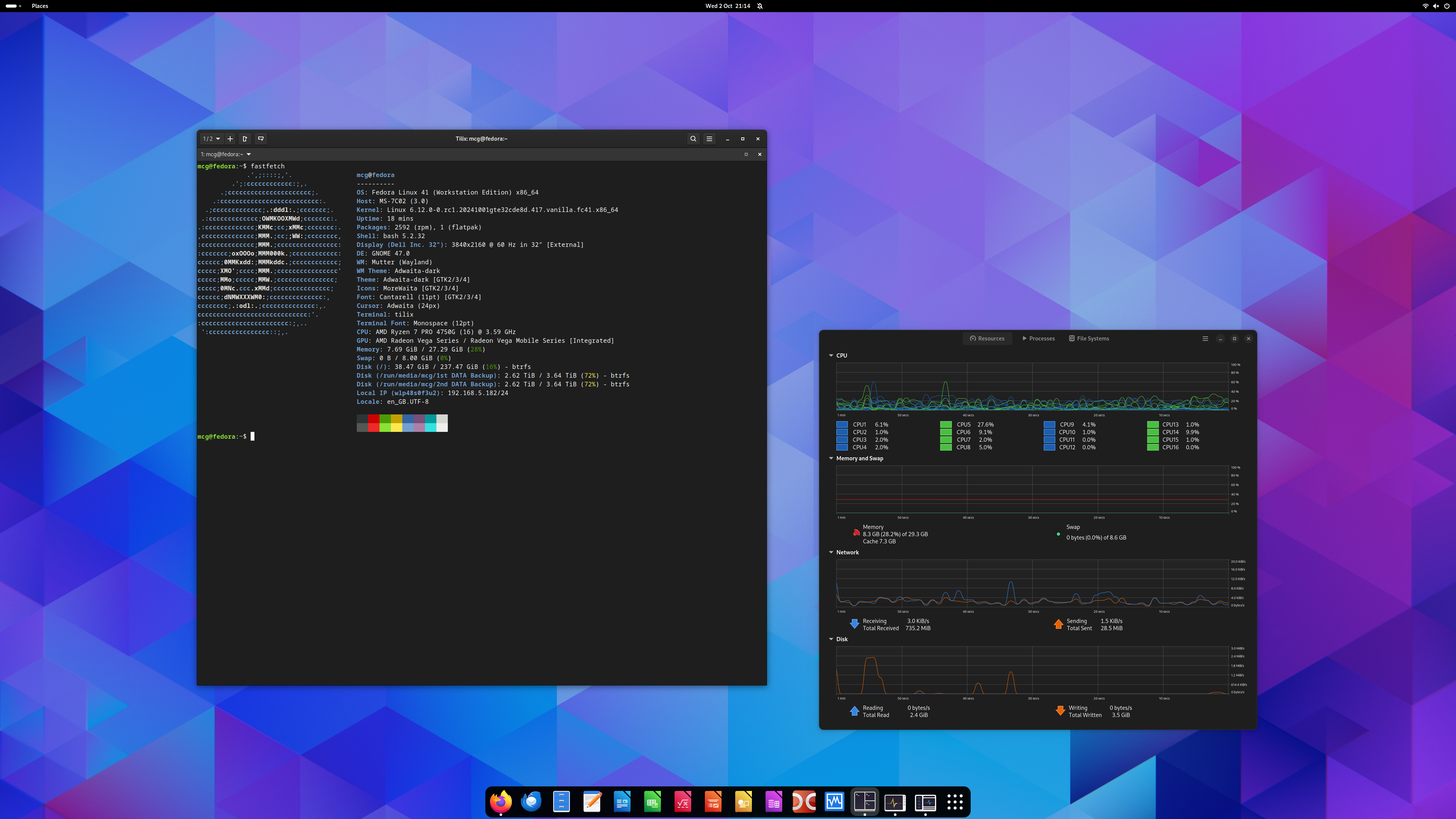Viewport: 1456px width, 819px height.
Task: Change CPU9 graph colour swatch
Action: [1050, 425]
